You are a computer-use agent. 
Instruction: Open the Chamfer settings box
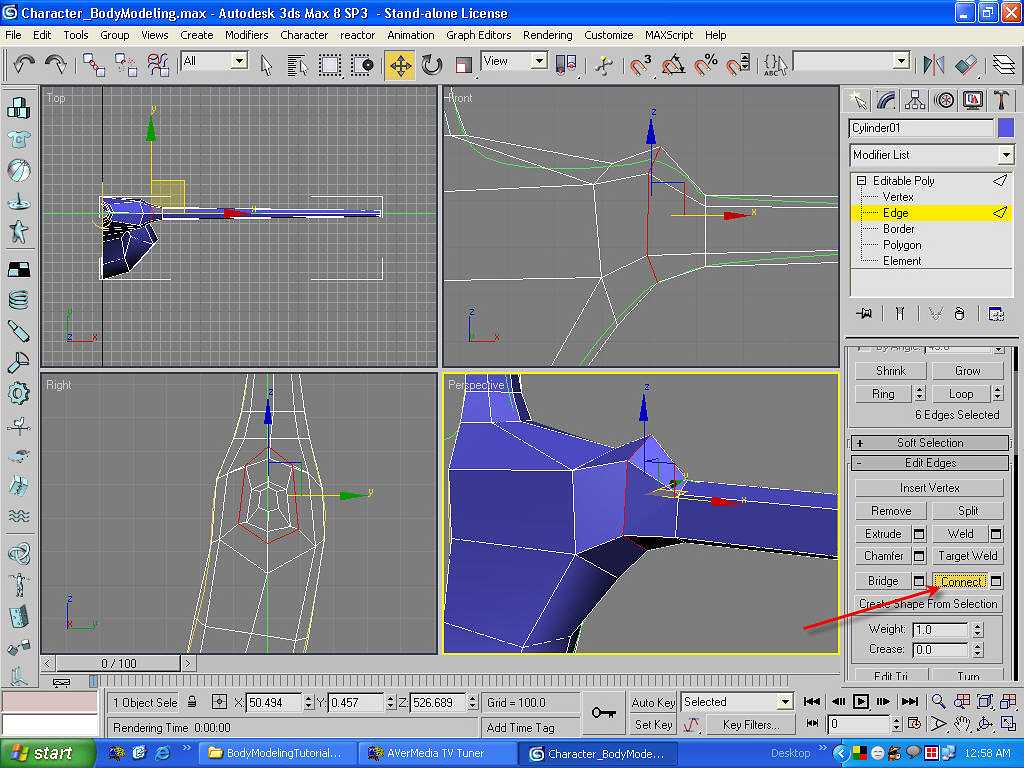pos(919,556)
